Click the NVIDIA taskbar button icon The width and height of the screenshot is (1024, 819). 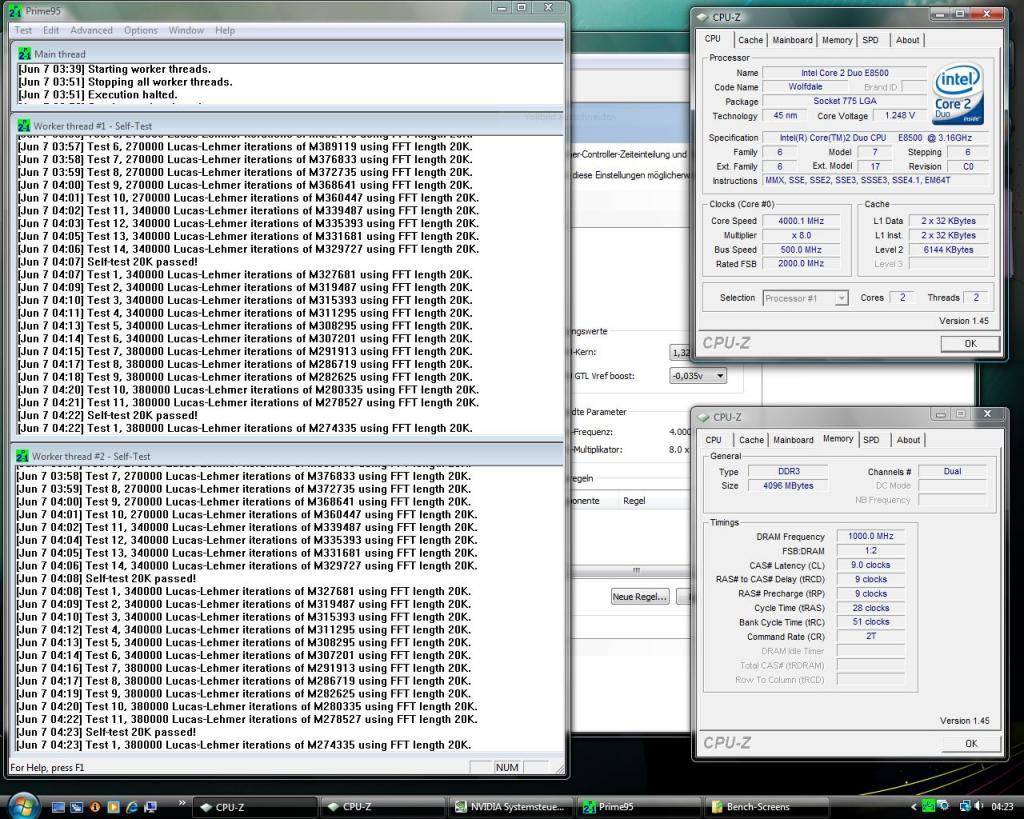tap(461, 807)
